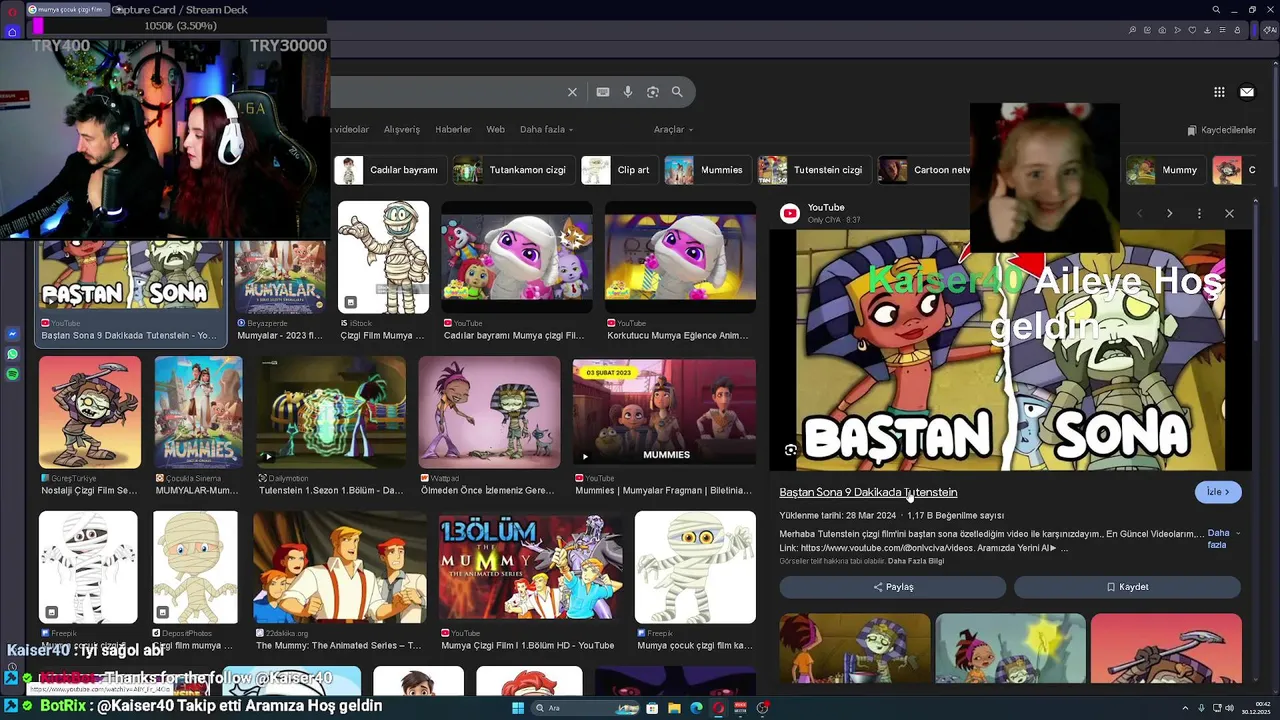Viewport: 1280px width, 720px height.
Task: Open 'Nostalji Çizgi Film' GüreşTürkiye thumbnail
Action: coord(90,413)
